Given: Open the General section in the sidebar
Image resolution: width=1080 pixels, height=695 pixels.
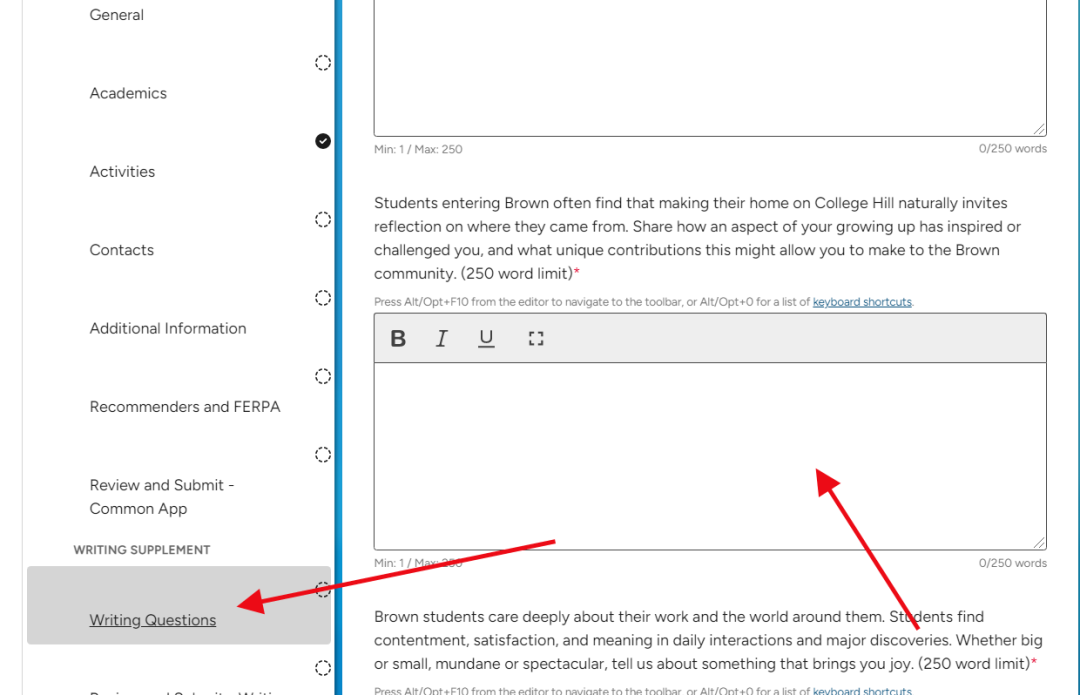Looking at the screenshot, I should click(x=117, y=15).
